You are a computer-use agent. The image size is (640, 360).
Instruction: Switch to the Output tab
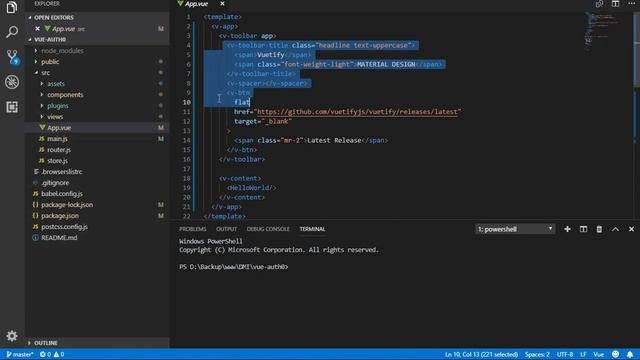[226, 229]
